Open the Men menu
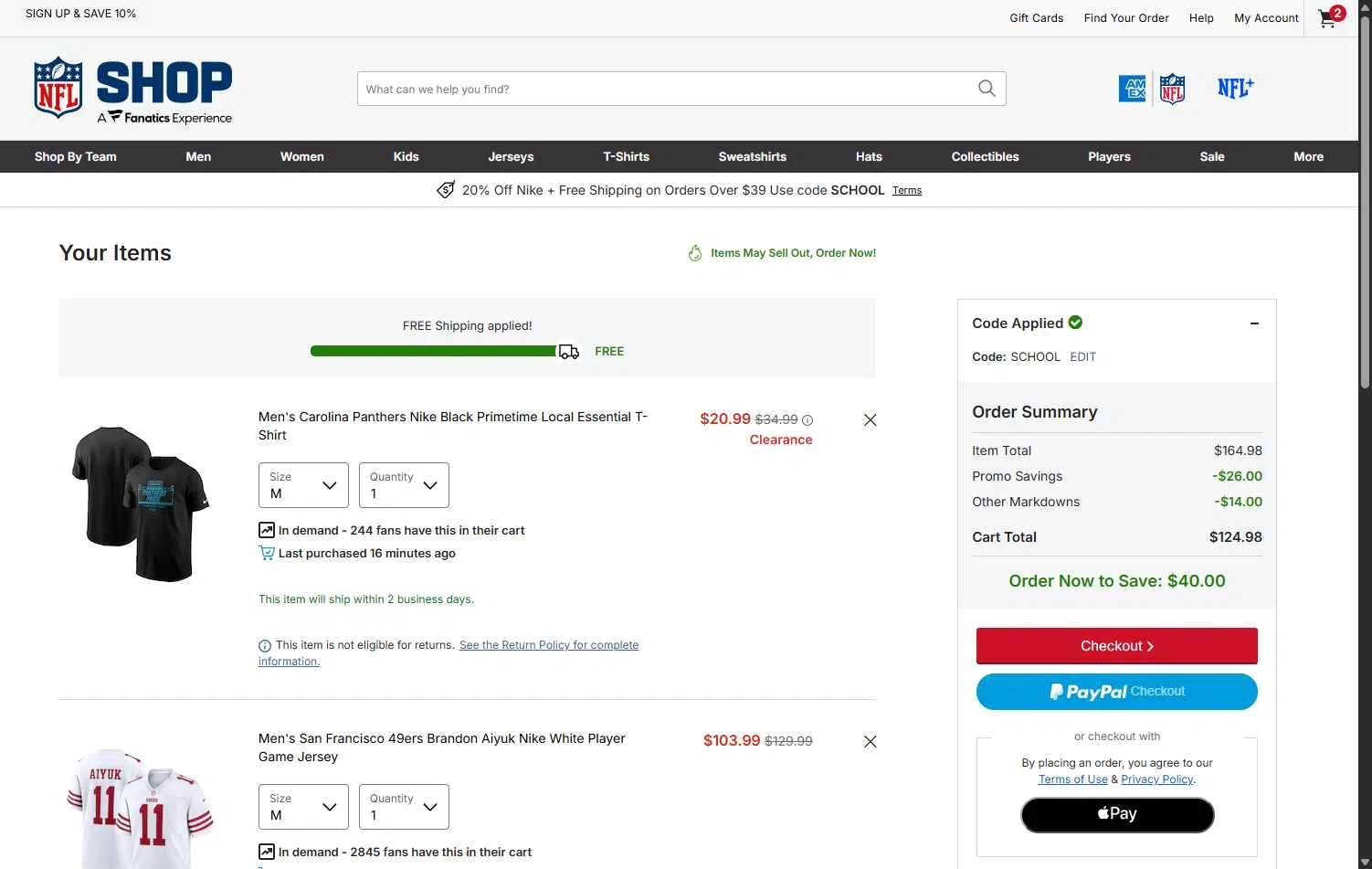1372x869 pixels. 198,156
